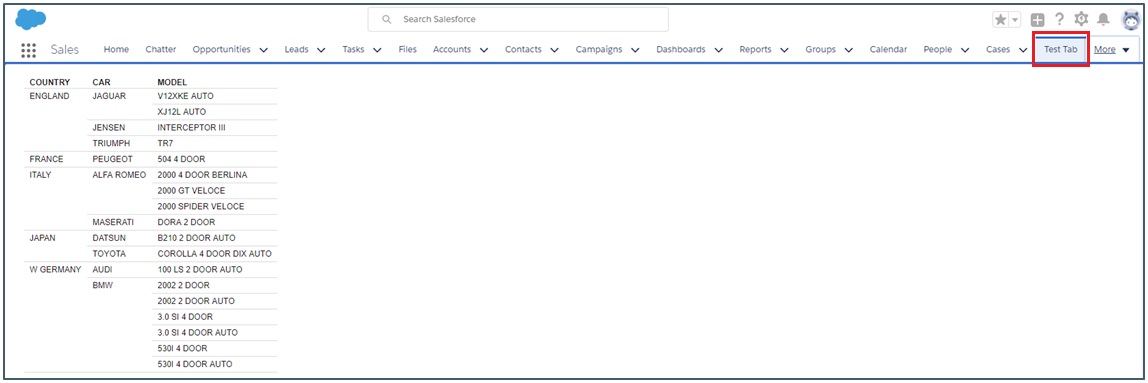Select the V12XKE AUTO model cell
1148x383 pixels.
coord(186,96)
